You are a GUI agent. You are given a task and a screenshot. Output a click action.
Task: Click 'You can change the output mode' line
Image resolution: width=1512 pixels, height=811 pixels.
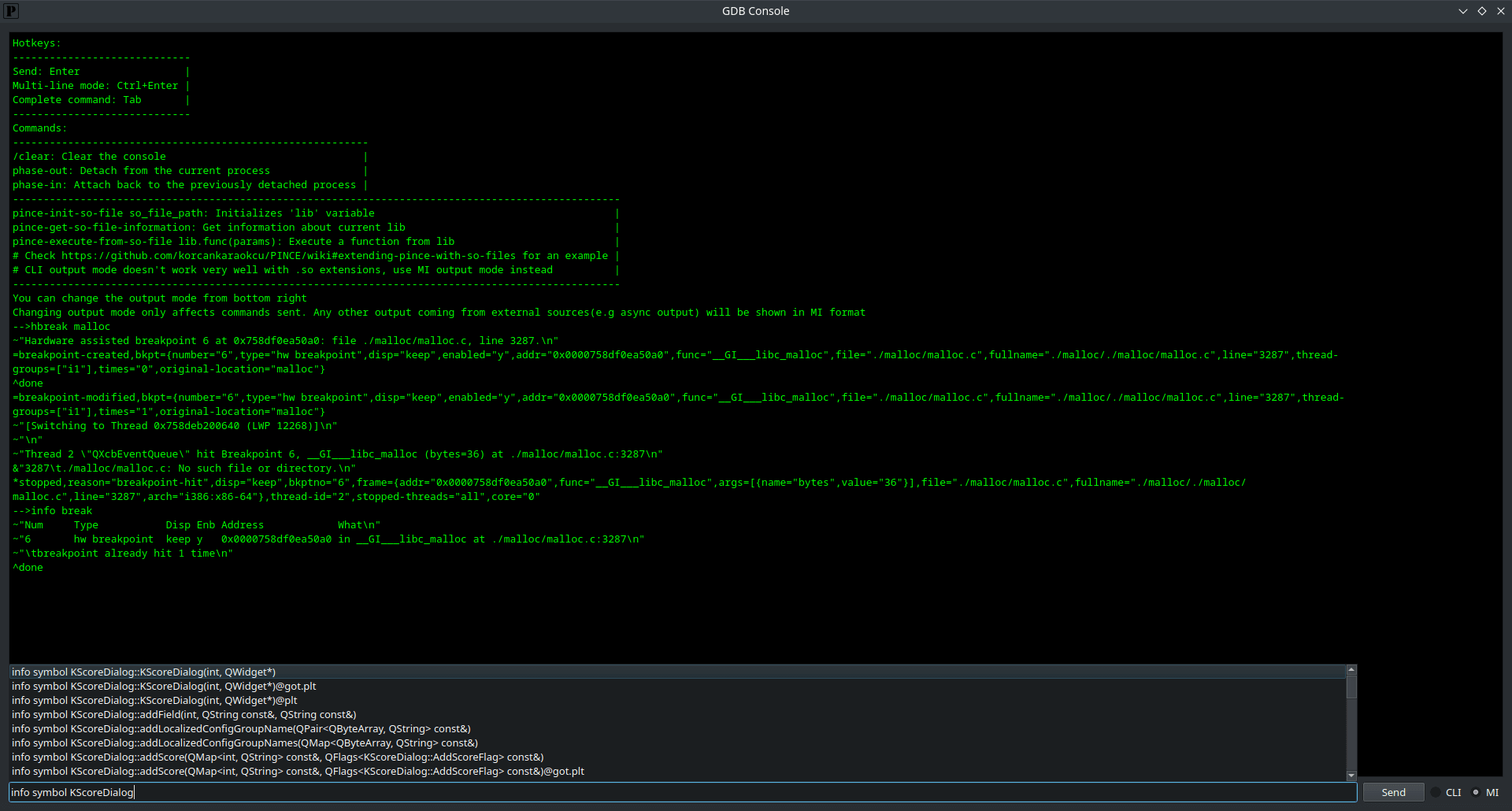[x=160, y=298]
